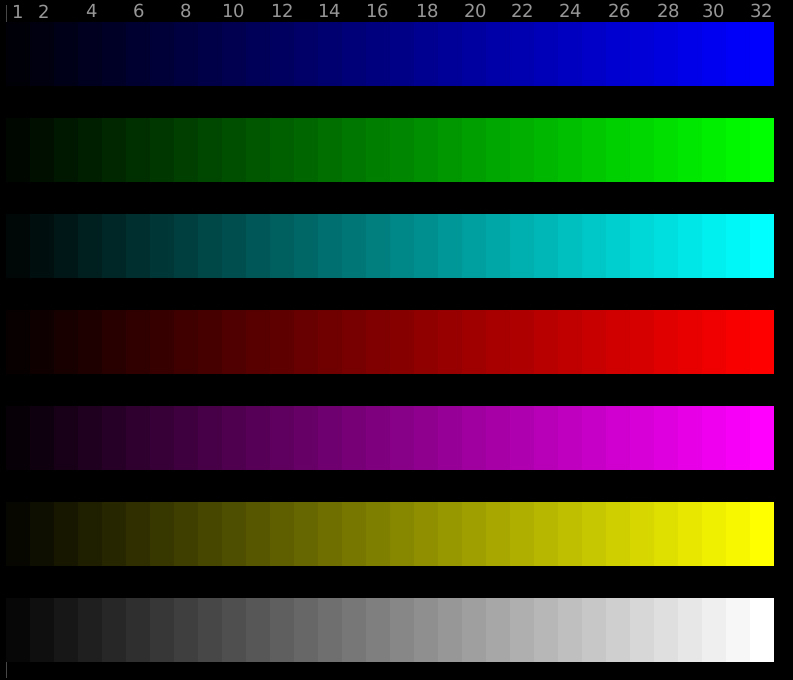Click the column number 26 label

pos(619,11)
